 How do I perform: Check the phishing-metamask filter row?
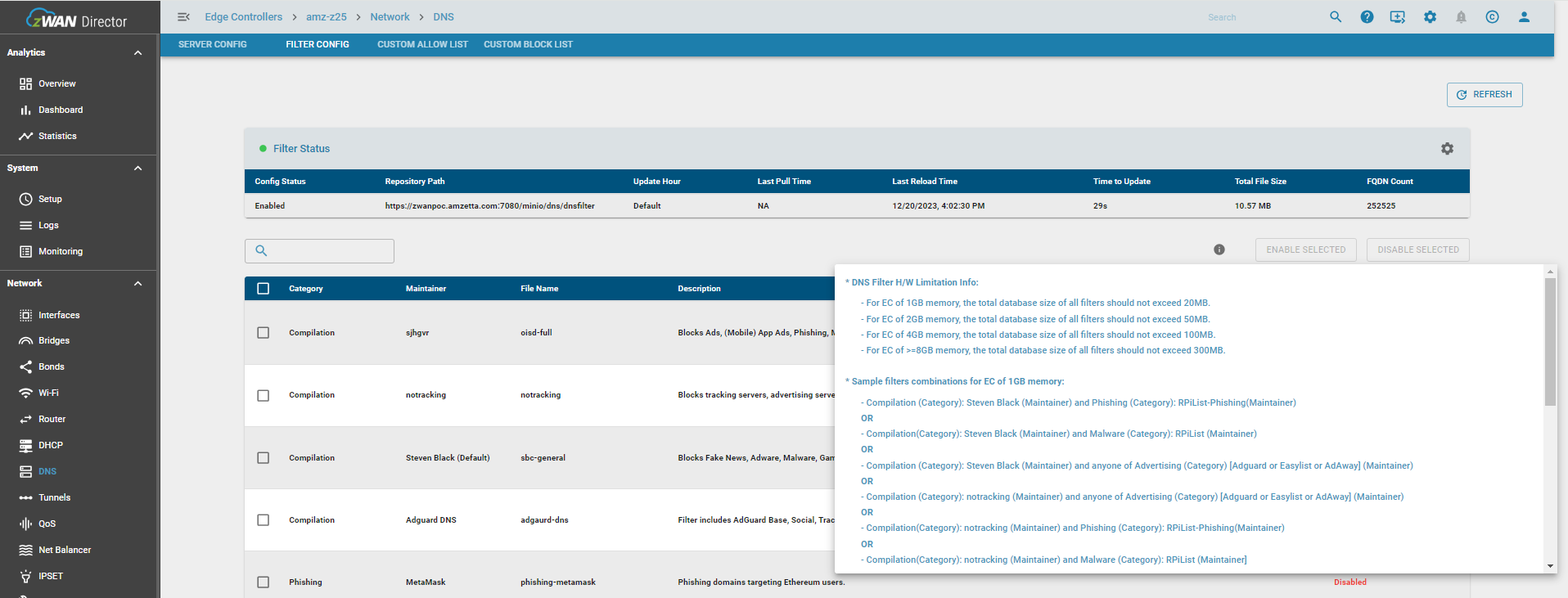click(263, 582)
